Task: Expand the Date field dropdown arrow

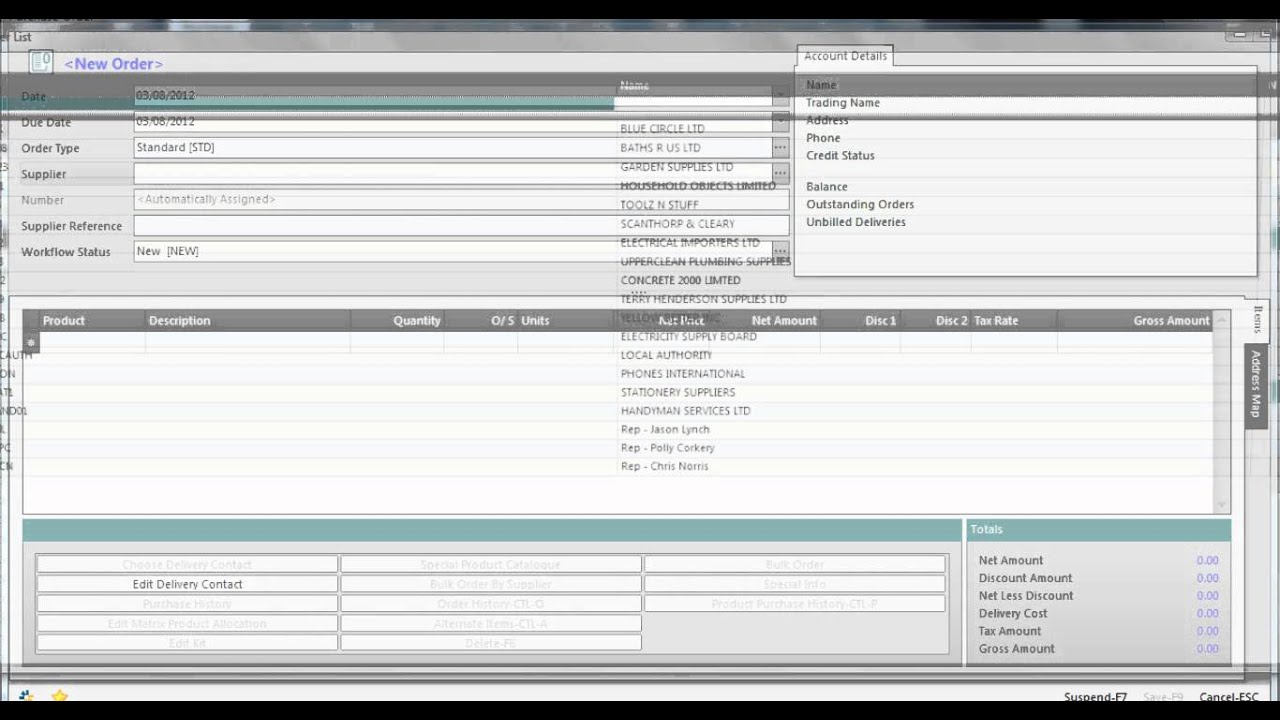Action: pos(780,96)
